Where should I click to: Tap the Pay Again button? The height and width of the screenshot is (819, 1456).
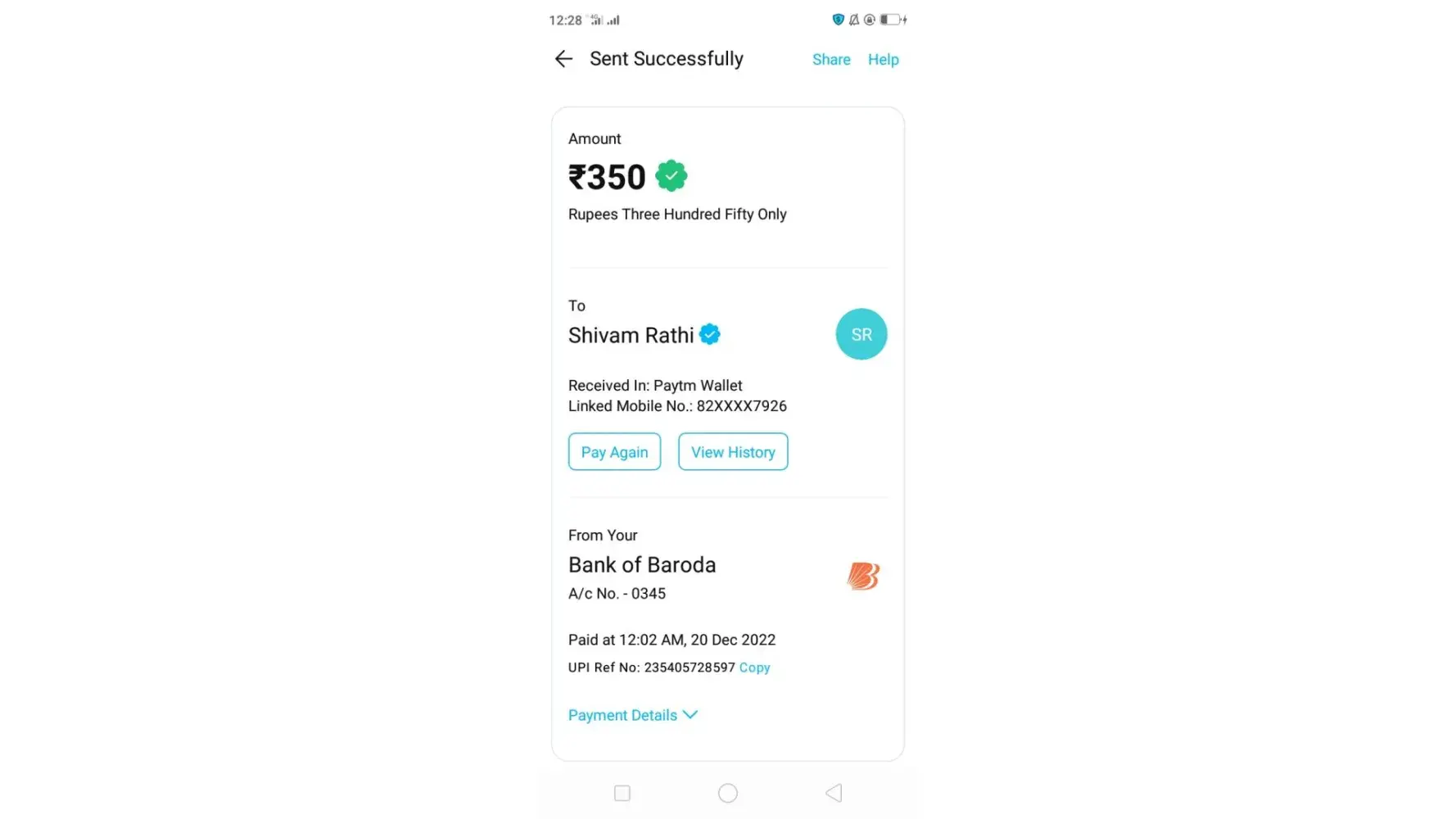coord(614,452)
